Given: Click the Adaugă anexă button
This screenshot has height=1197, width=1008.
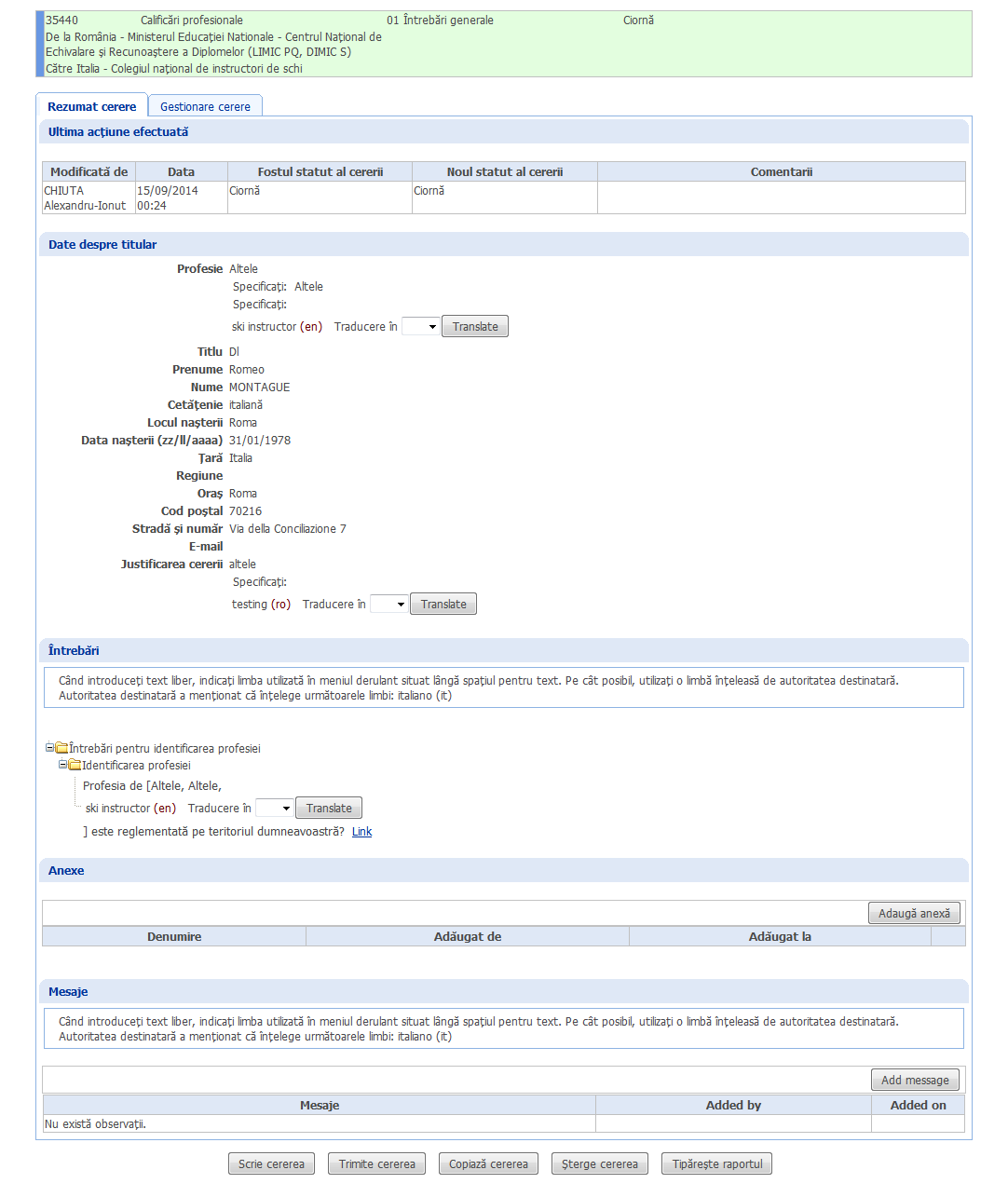Looking at the screenshot, I should pyautogui.click(x=914, y=914).
